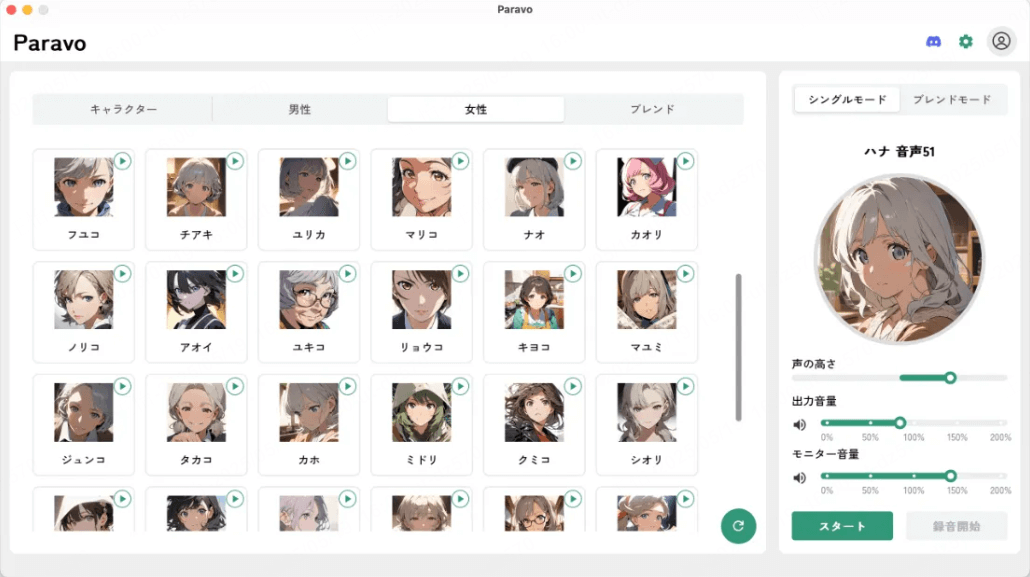Viewport: 1030px width, 577px height.
Task: Adjust the 声の高さ pitch slider handle
Action: pyautogui.click(x=950, y=378)
